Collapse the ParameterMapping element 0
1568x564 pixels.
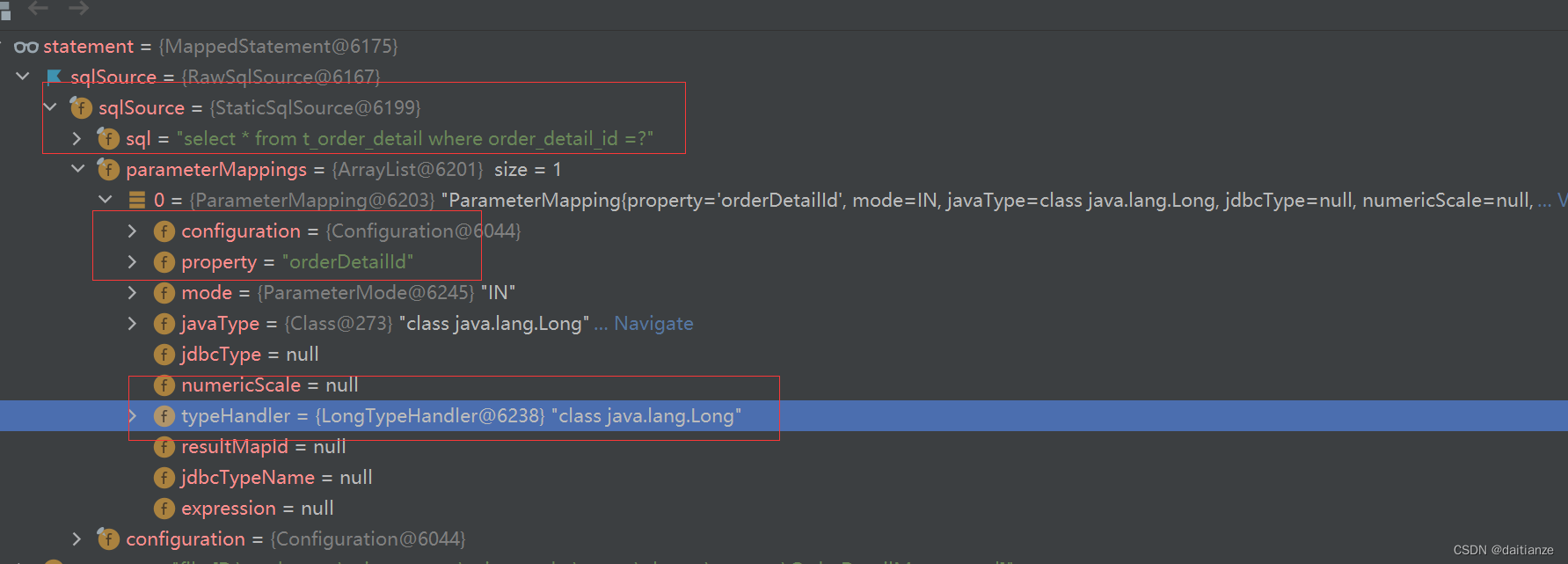click(106, 200)
